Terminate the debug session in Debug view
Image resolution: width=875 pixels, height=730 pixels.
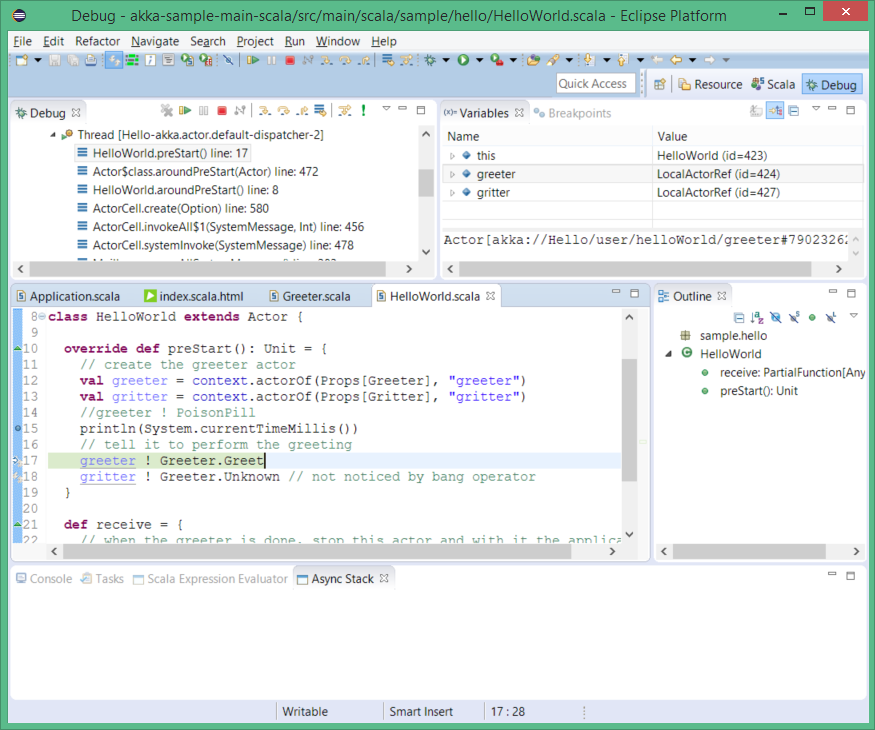222,111
